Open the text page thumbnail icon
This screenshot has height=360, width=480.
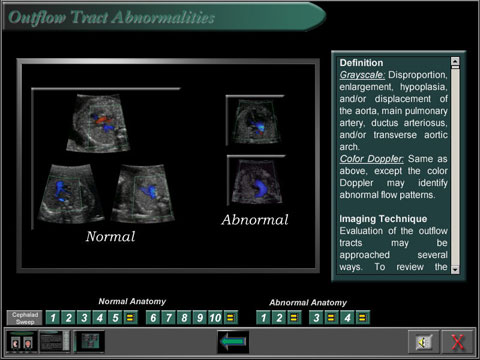[55, 342]
